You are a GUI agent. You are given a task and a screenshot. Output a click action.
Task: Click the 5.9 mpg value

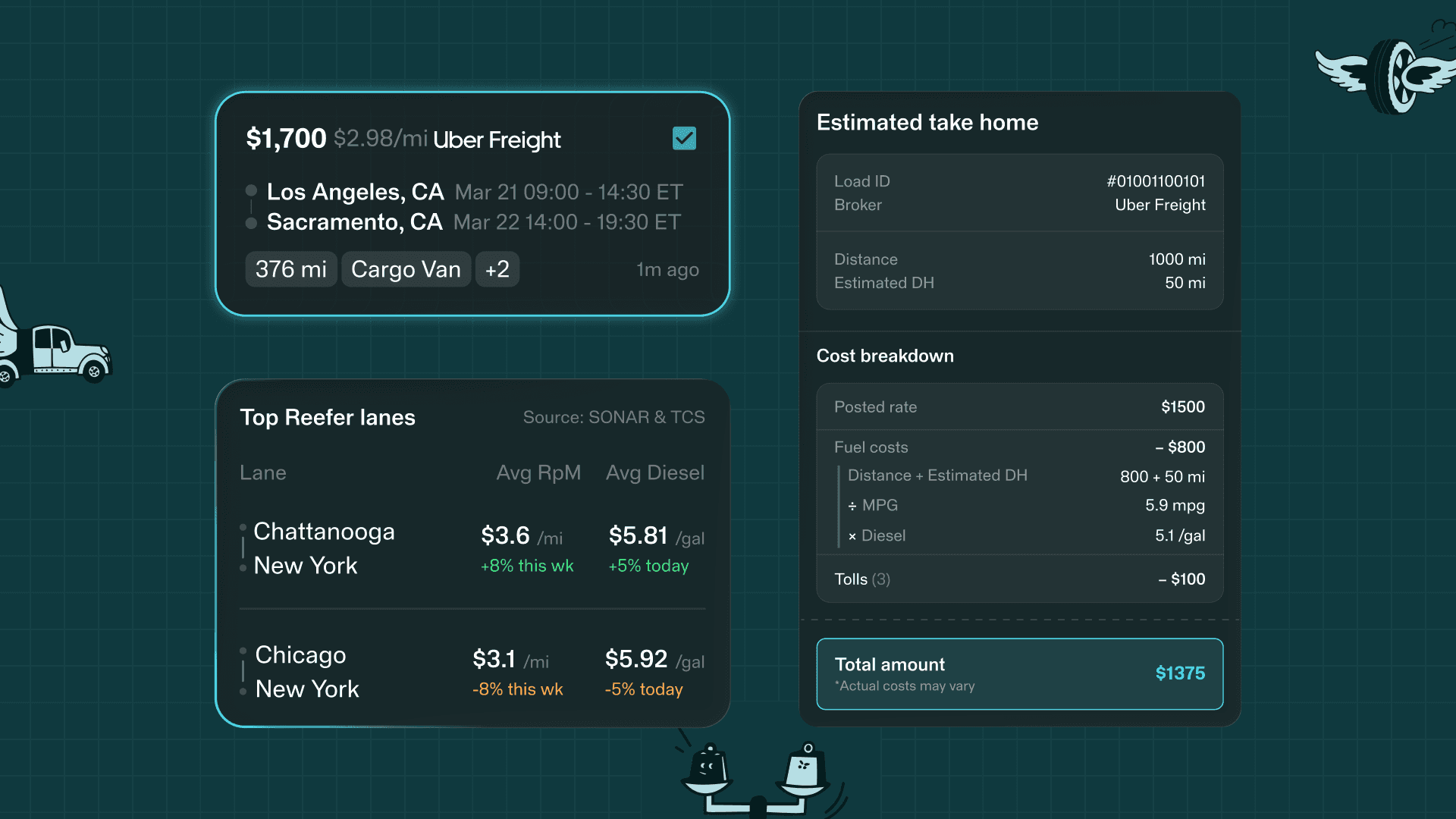1175,506
